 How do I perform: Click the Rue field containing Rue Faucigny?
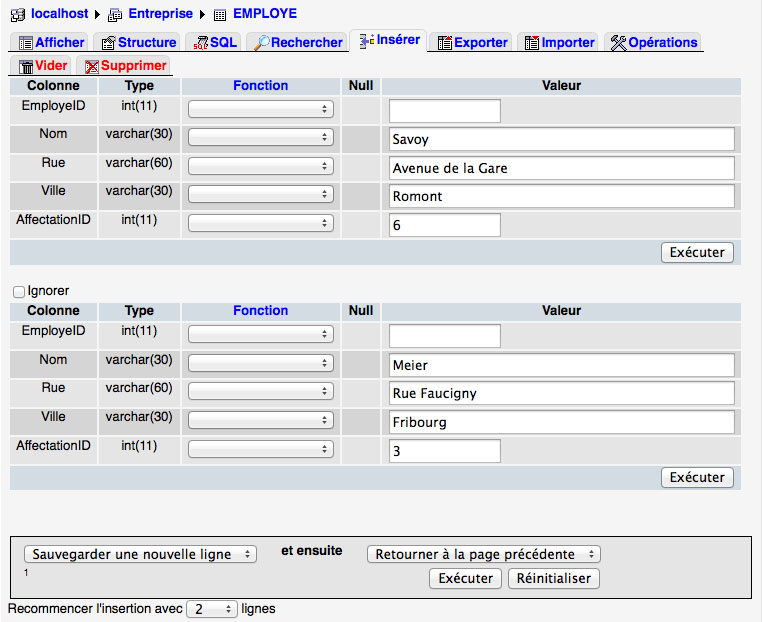coord(562,393)
